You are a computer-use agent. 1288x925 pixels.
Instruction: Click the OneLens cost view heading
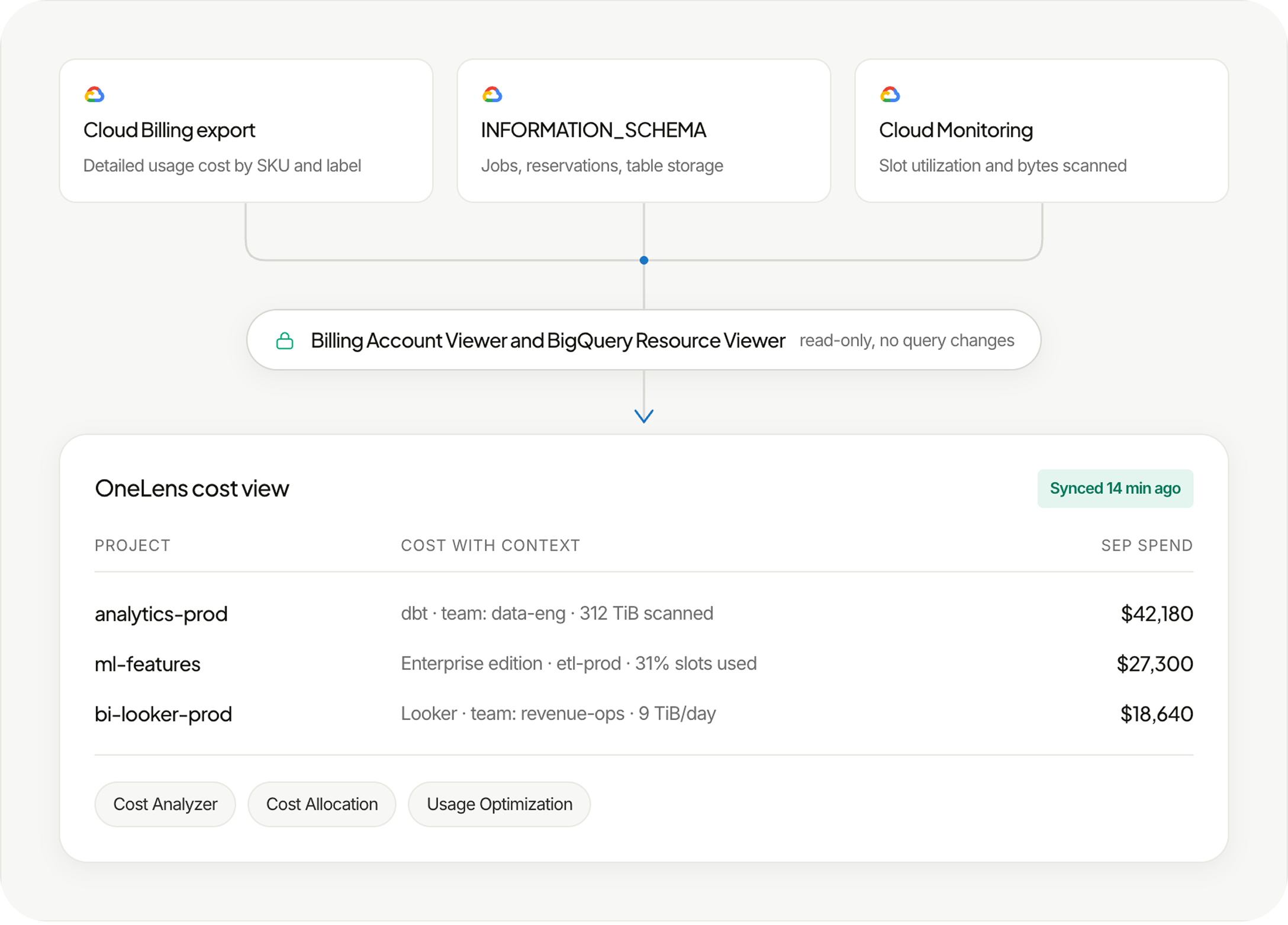coord(192,488)
